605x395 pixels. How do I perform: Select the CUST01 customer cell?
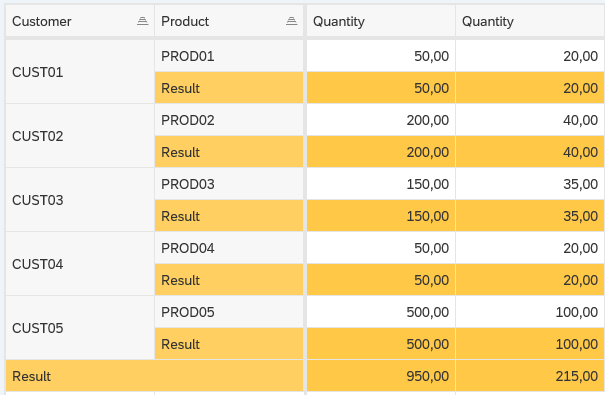pos(80,72)
